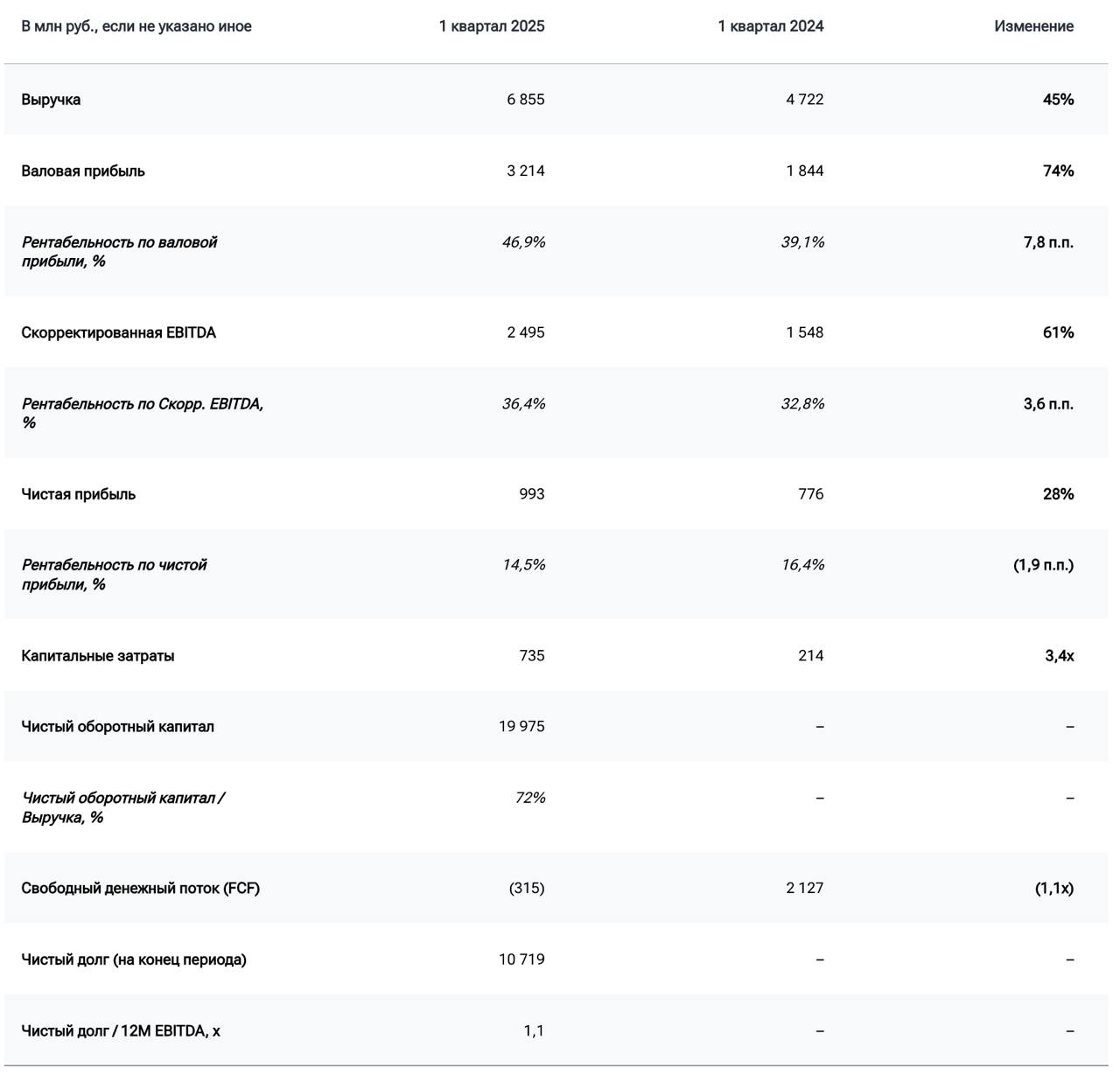Click the 74% gross profit change
Viewport: 1120px width, 1075px height.
1058,171
